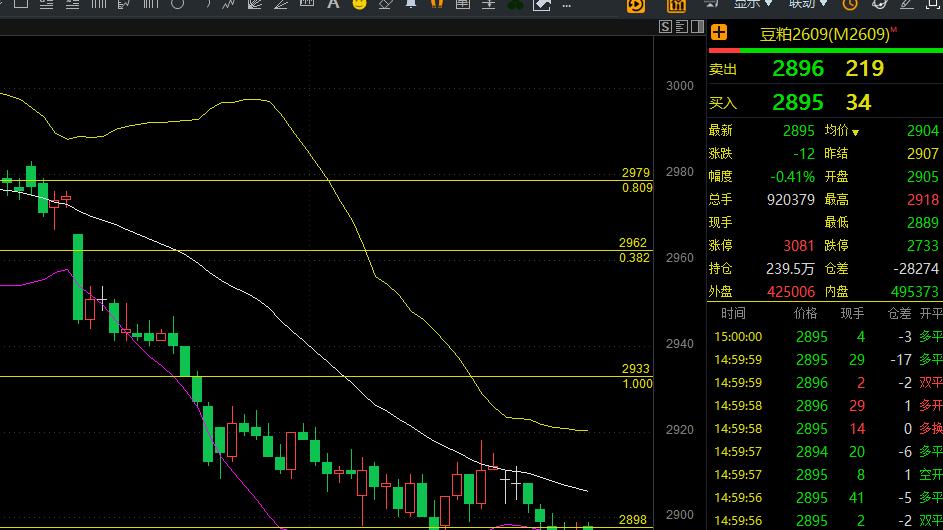Select the rectangle drawing tool
This screenshot has height=530, width=943.
click(x=21, y=4)
